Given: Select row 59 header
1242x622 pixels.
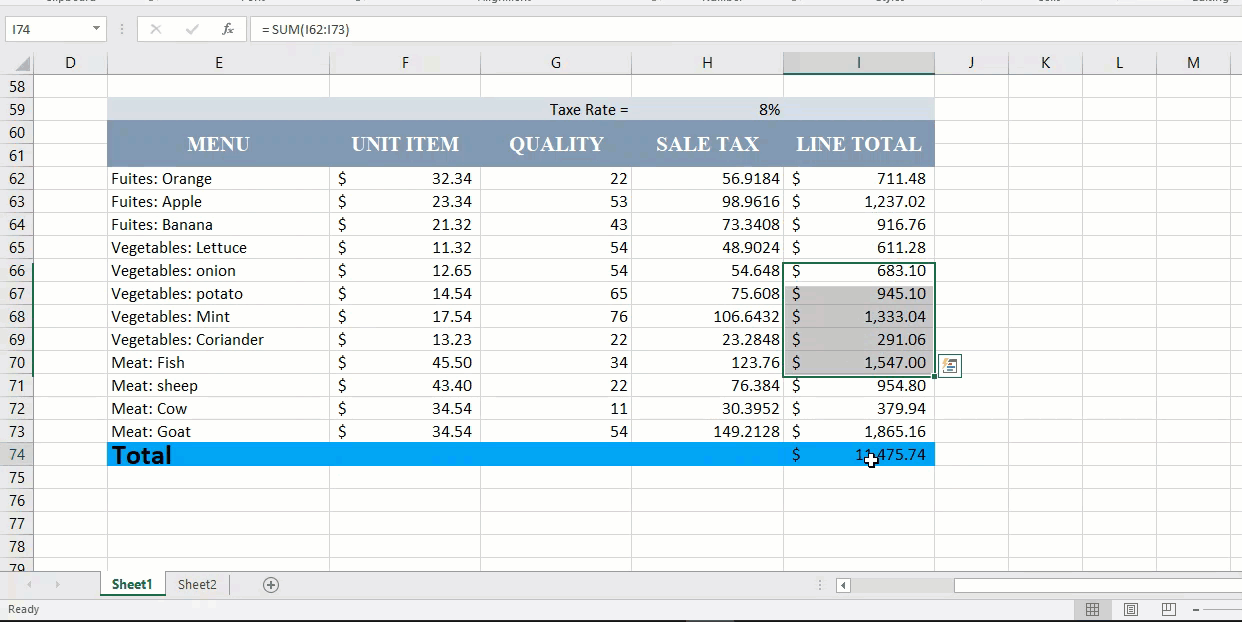Looking at the screenshot, I should click(x=17, y=110).
